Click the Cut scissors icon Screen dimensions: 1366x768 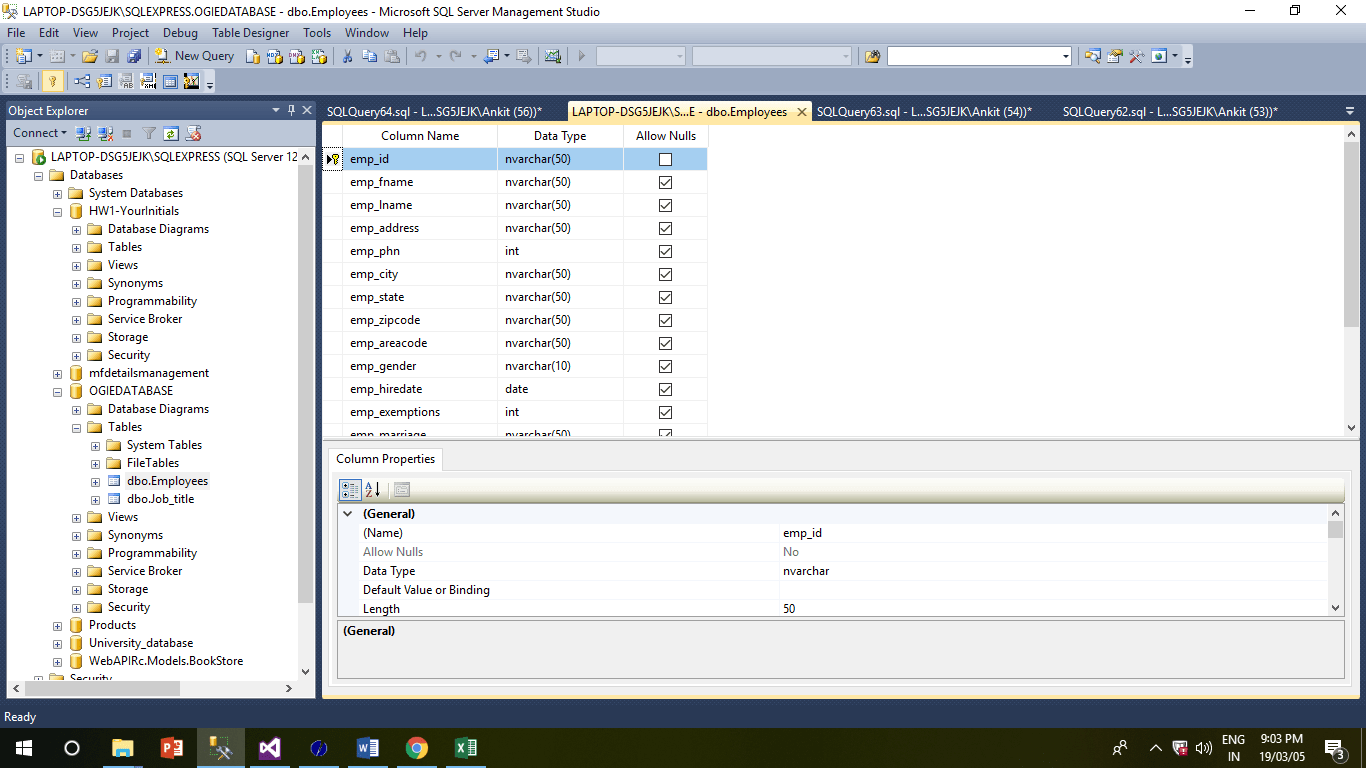pos(347,56)
